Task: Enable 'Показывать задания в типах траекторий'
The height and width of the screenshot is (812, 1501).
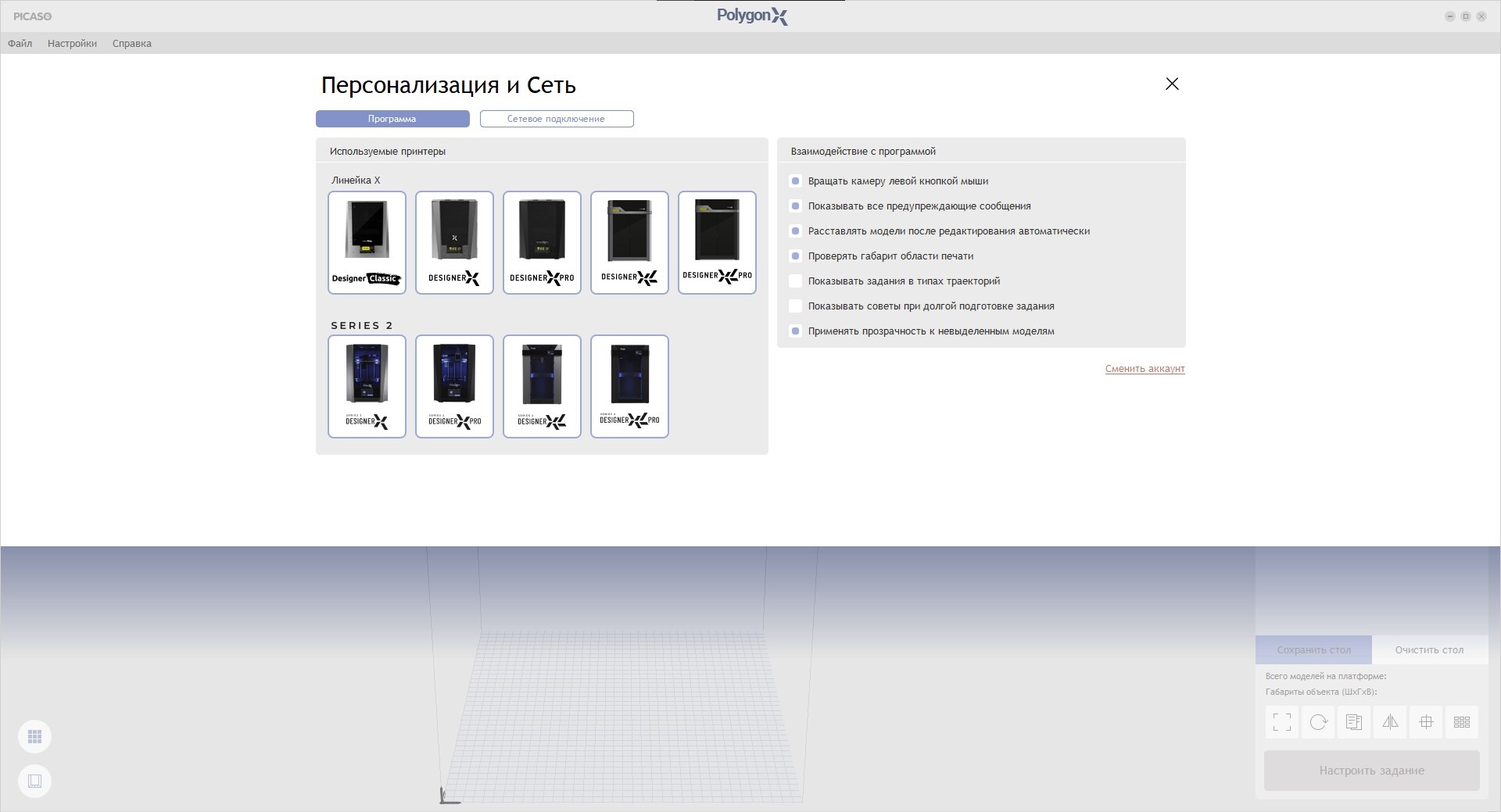Action: 795,281
